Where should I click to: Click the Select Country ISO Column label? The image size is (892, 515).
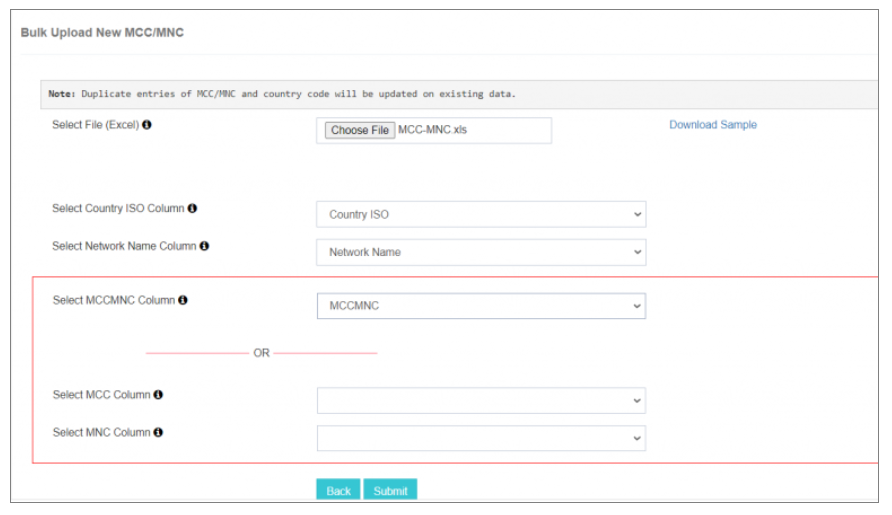click(x=118, y=209)
